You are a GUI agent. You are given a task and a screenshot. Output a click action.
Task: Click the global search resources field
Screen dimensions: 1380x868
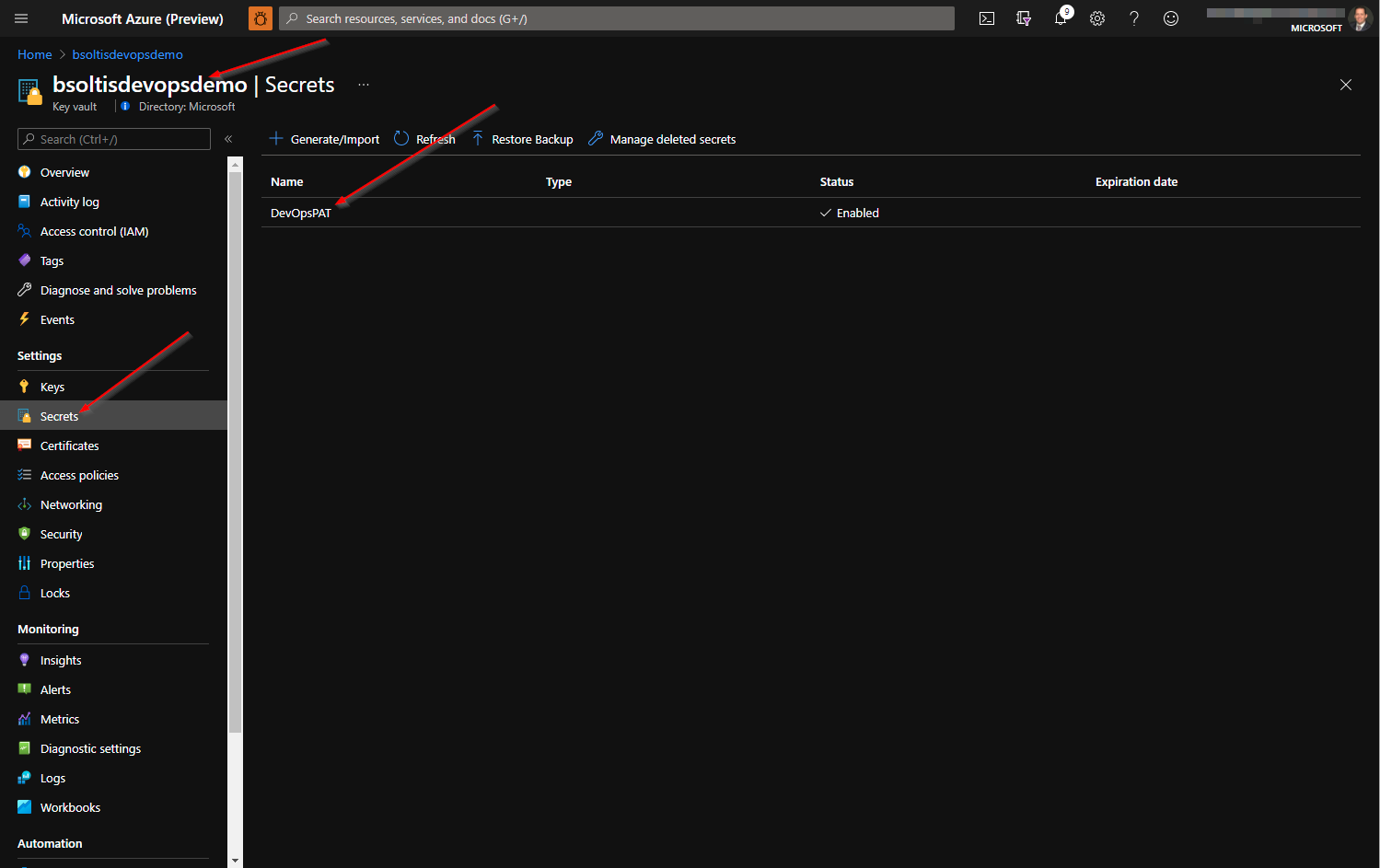click(x=617, y=18)
